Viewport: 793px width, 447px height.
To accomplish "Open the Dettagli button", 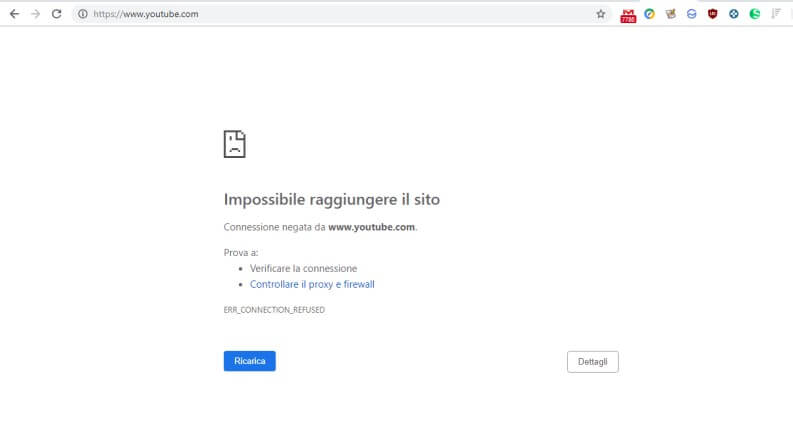I will click(593, 362).
